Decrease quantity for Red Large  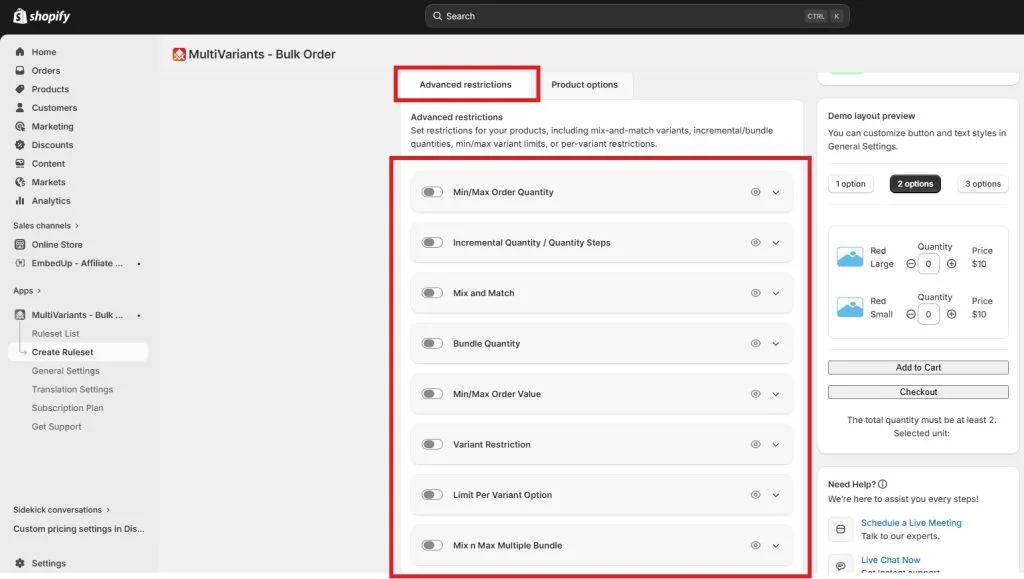(910, 264)
